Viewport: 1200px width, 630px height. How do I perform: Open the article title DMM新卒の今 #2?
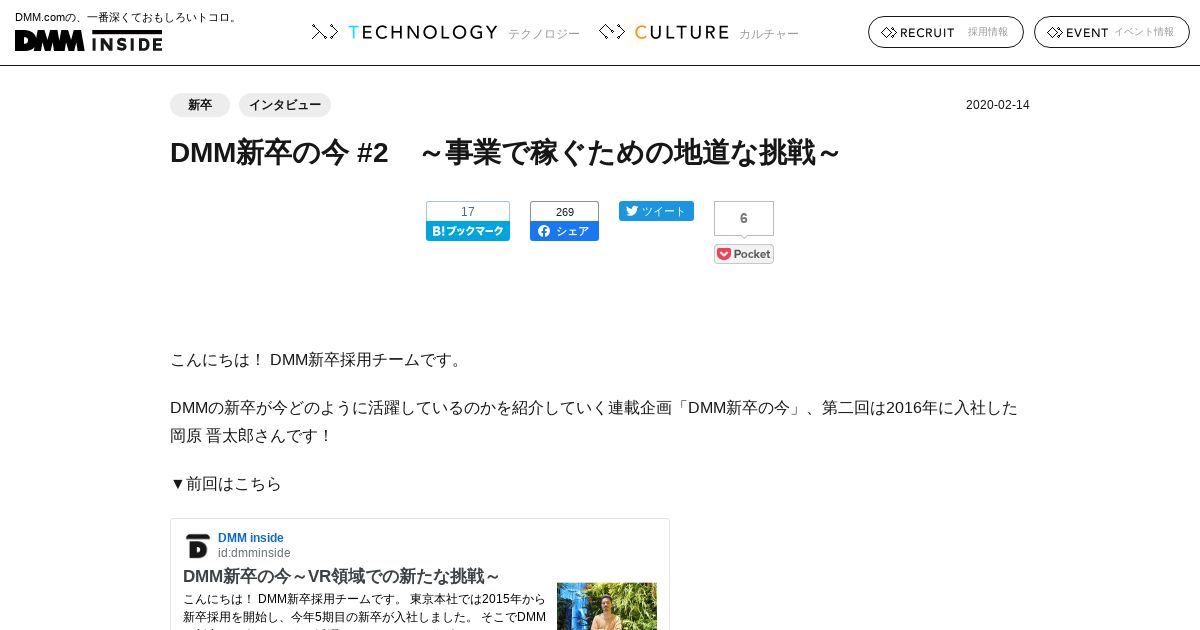tap(505, 153)
